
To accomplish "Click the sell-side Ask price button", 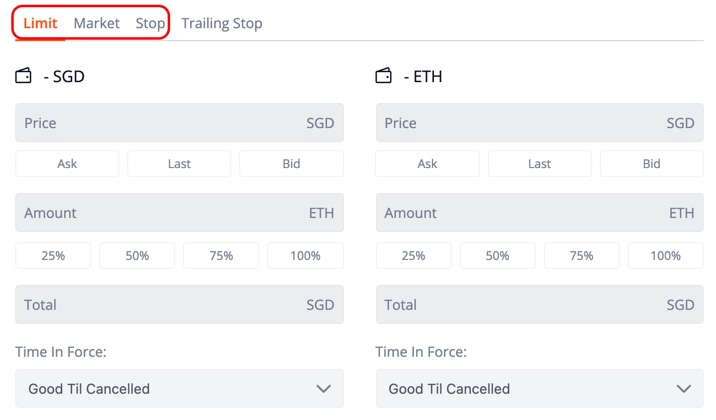I will (427, 163).
